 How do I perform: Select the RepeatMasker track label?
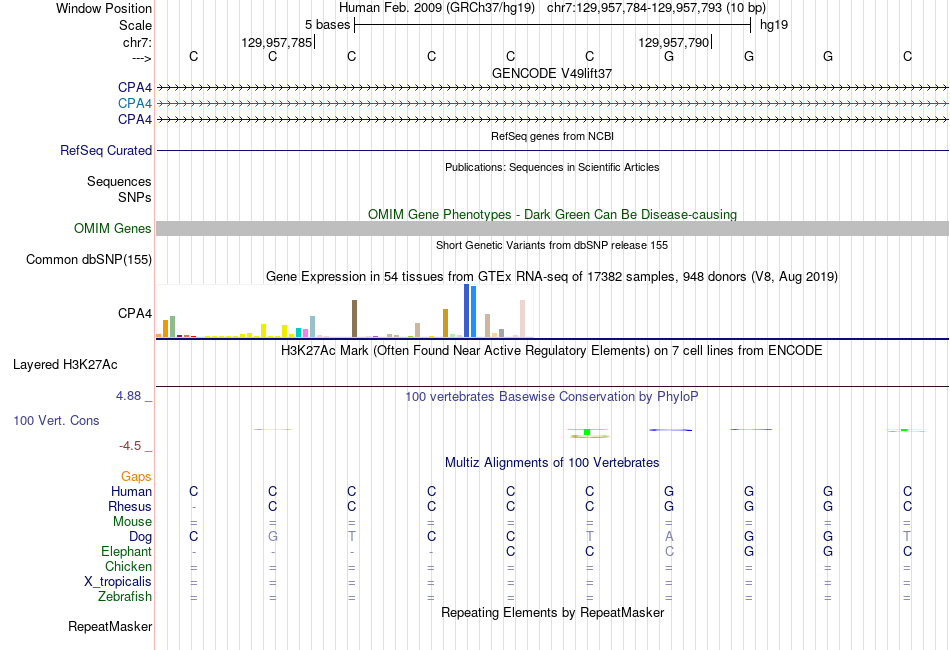tap(110, 626)
